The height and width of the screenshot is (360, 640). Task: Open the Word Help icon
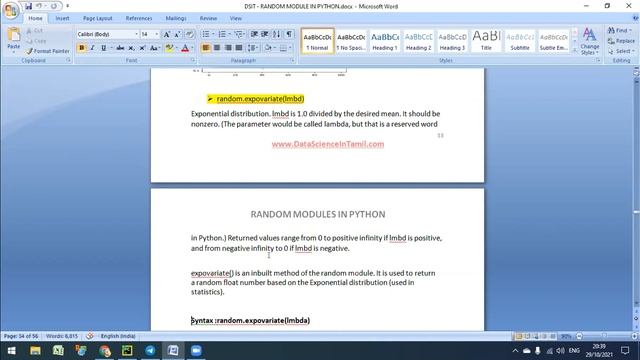(635, 18)
